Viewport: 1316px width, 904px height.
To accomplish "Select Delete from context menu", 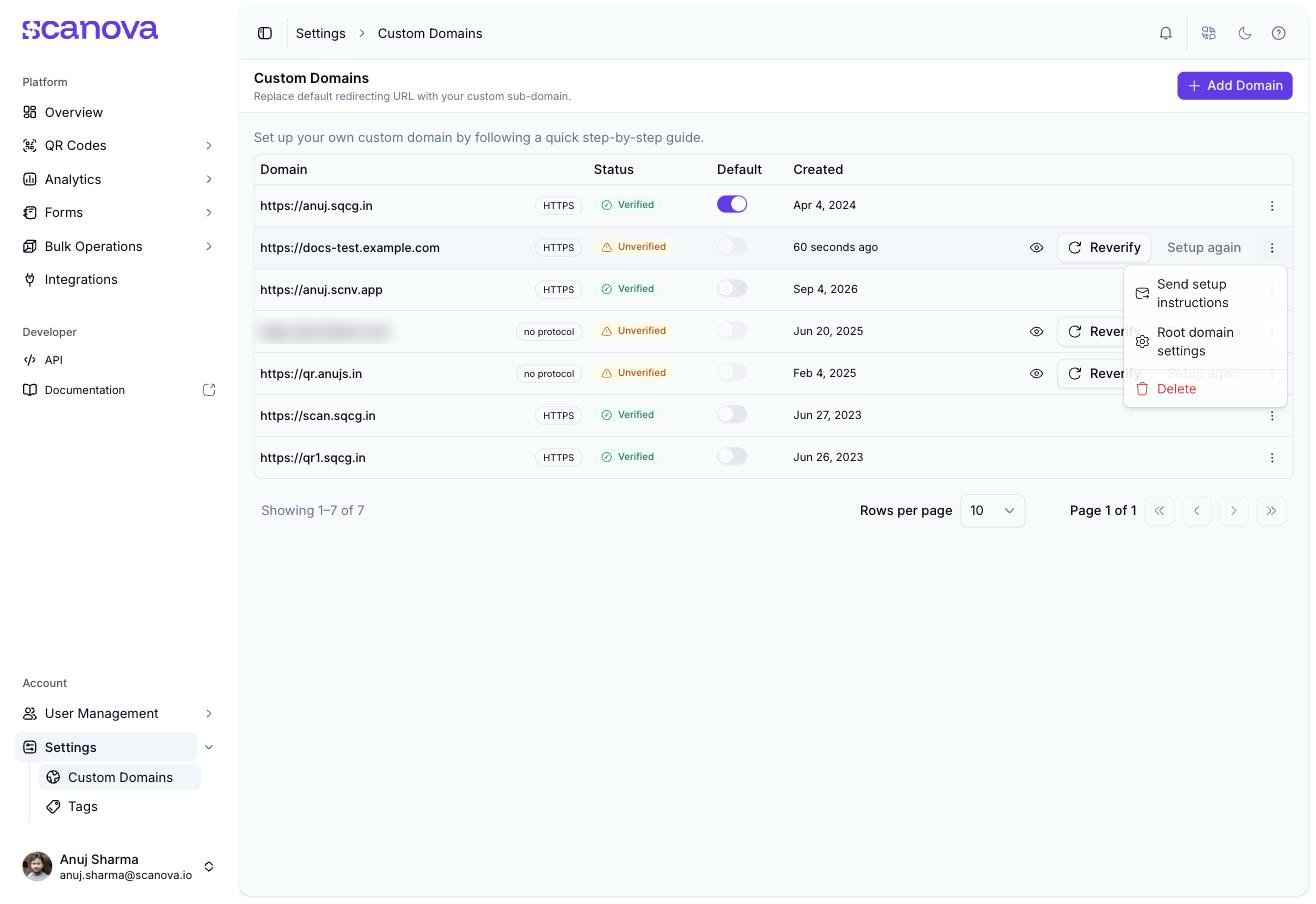I will coord(1205,389).
